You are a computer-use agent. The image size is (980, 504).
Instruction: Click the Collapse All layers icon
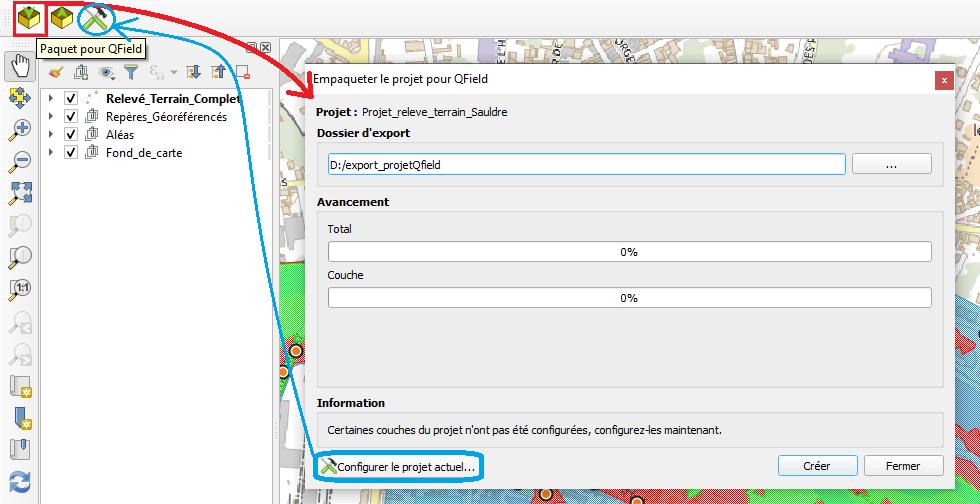[218, 73]
